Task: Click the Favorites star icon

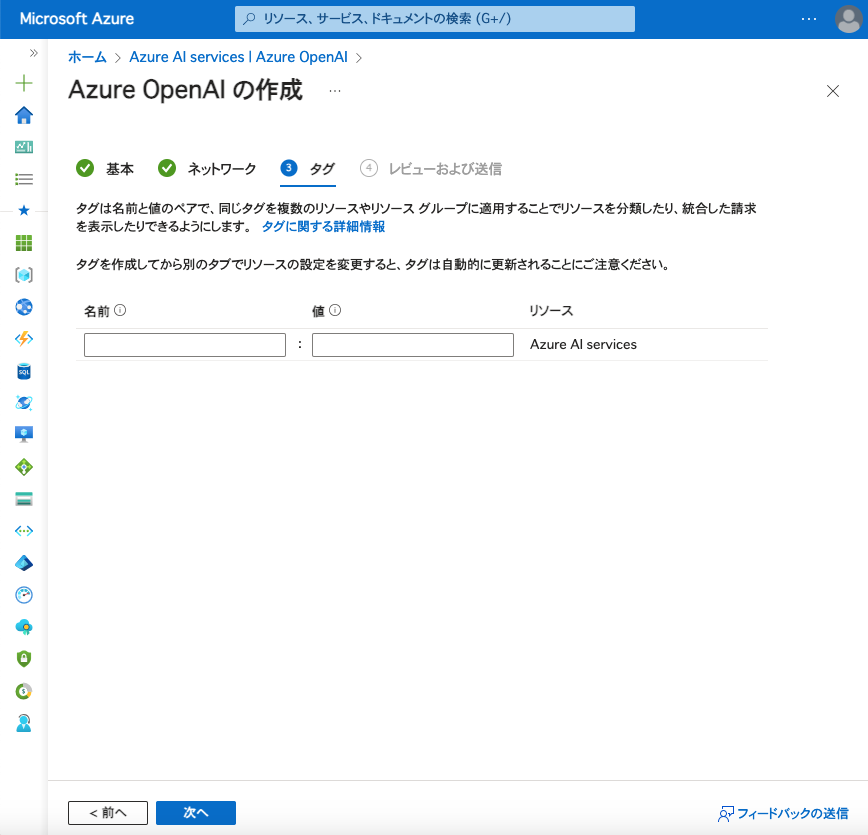Action: tap(24, 210)
